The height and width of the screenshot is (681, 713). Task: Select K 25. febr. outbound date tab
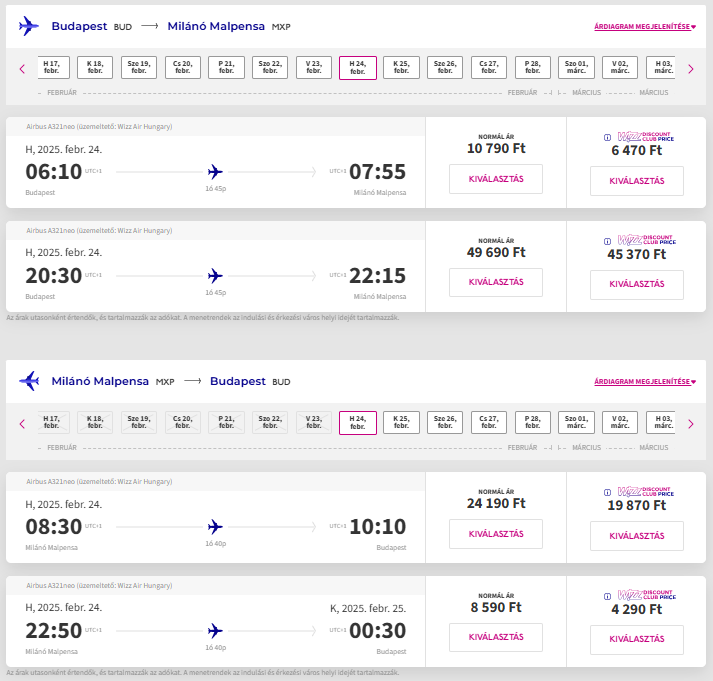click(401, 68)
